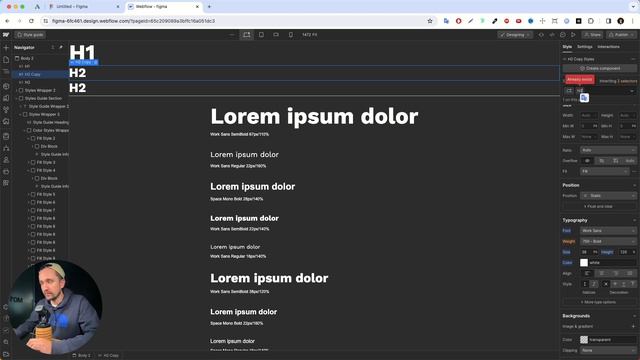Switch to the Style tab
Image resolution: width=640 pixels, height=360 pixels.
pos(567,47)
